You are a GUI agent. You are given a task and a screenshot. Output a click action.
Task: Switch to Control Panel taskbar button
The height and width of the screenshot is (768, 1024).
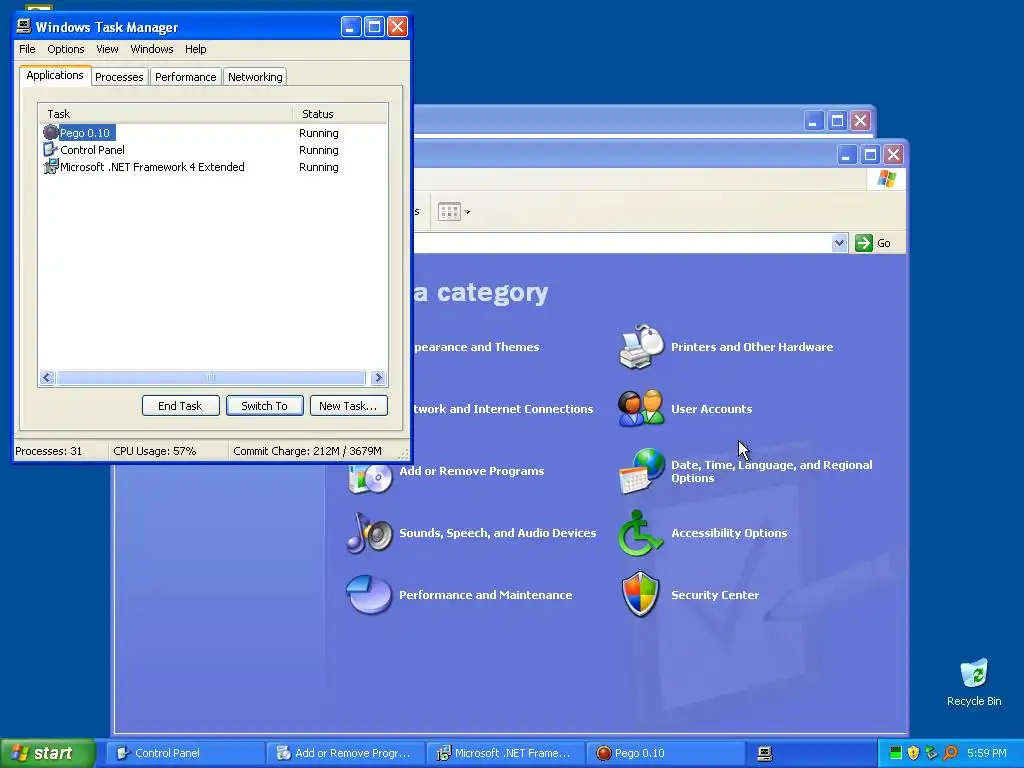(x=186, y=753)
